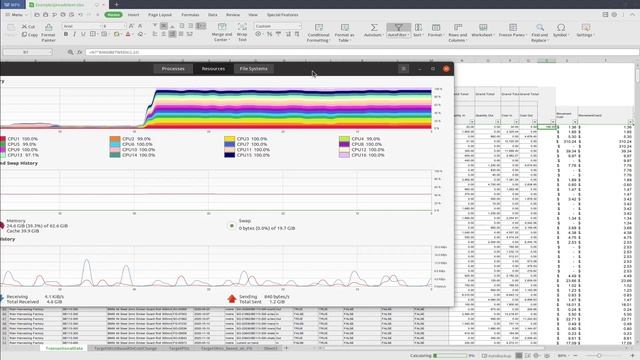Click Merge and Center button
The width and height of the screenshot is (640, 360).
coord(222,32)
